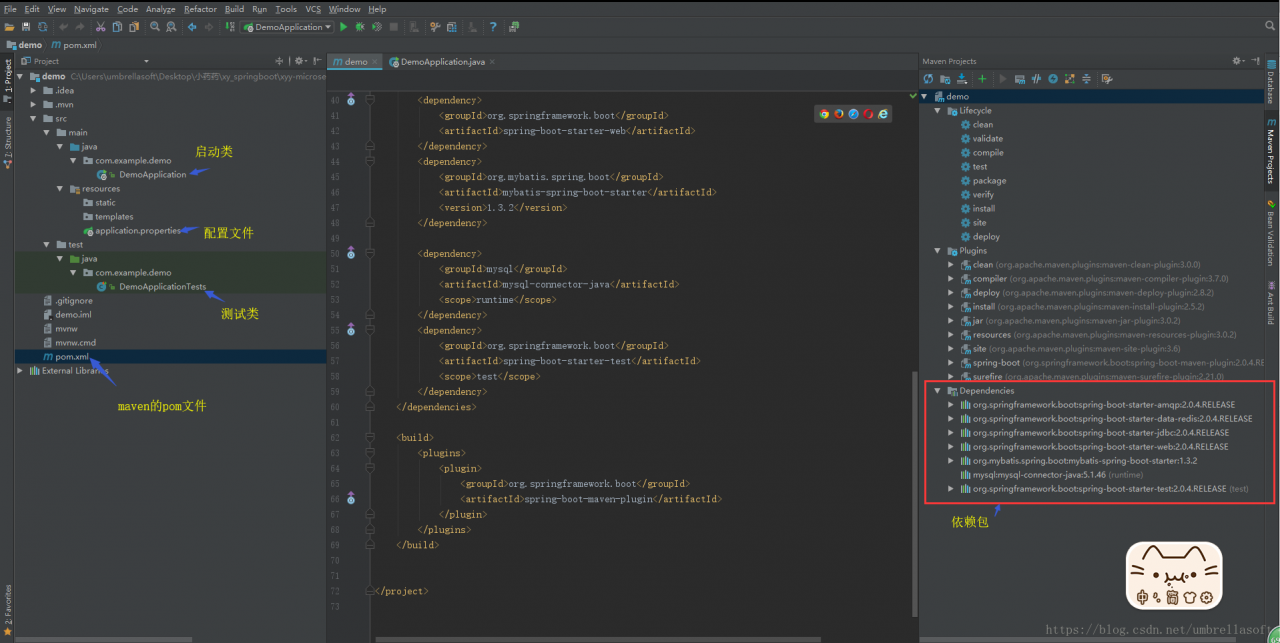Select DemoApplicationTests in project tree
This screenshot has height=643, width=1280.
(162, 286)
